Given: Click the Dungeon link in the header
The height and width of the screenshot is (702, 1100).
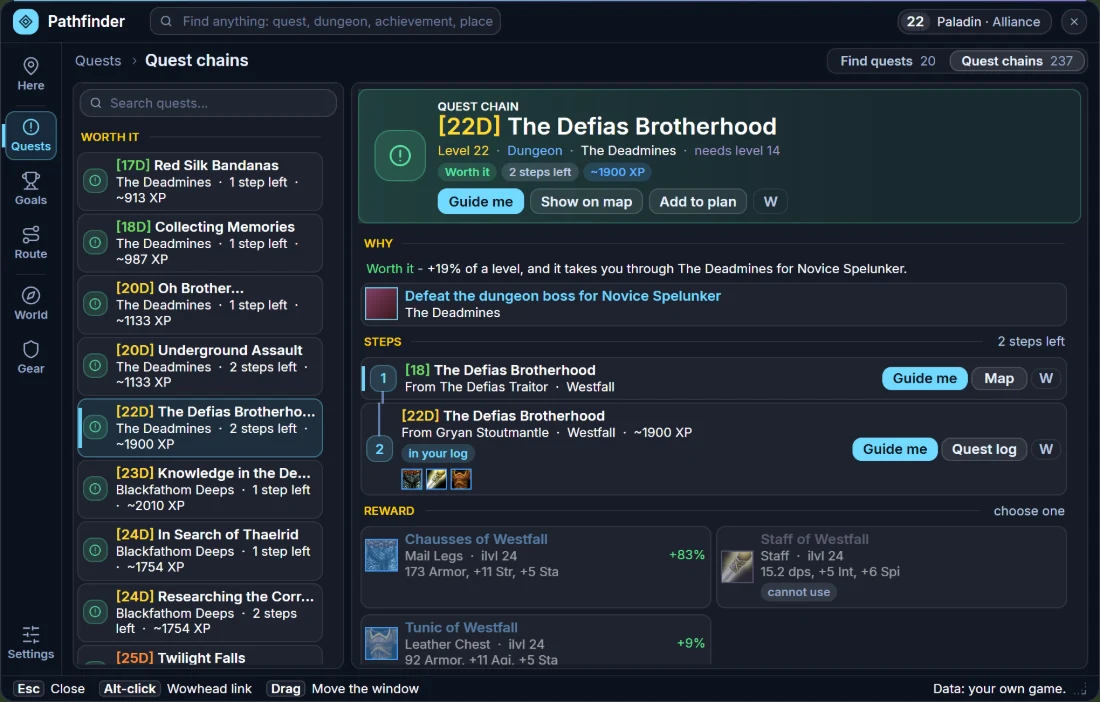Looking at the screenshot, I should (535, 151).
